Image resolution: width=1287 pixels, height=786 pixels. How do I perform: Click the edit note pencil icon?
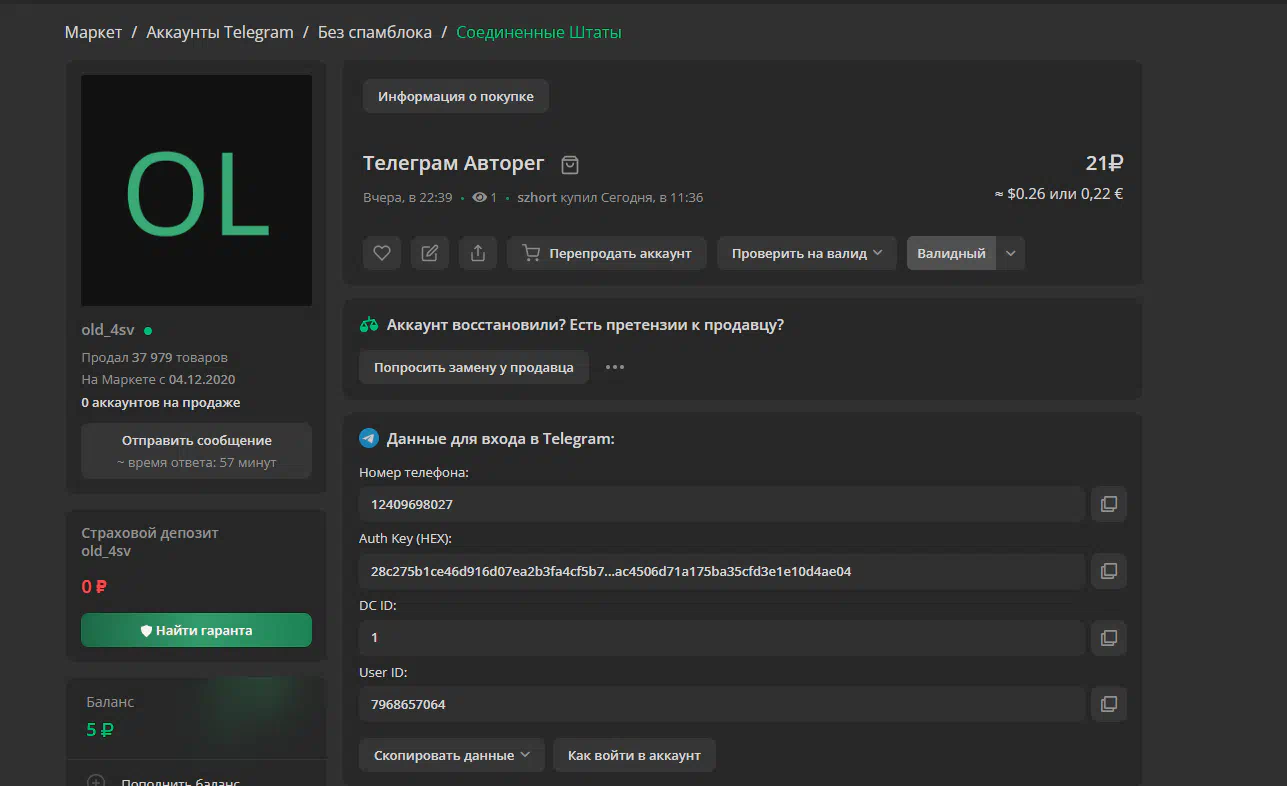pos(430,253)
